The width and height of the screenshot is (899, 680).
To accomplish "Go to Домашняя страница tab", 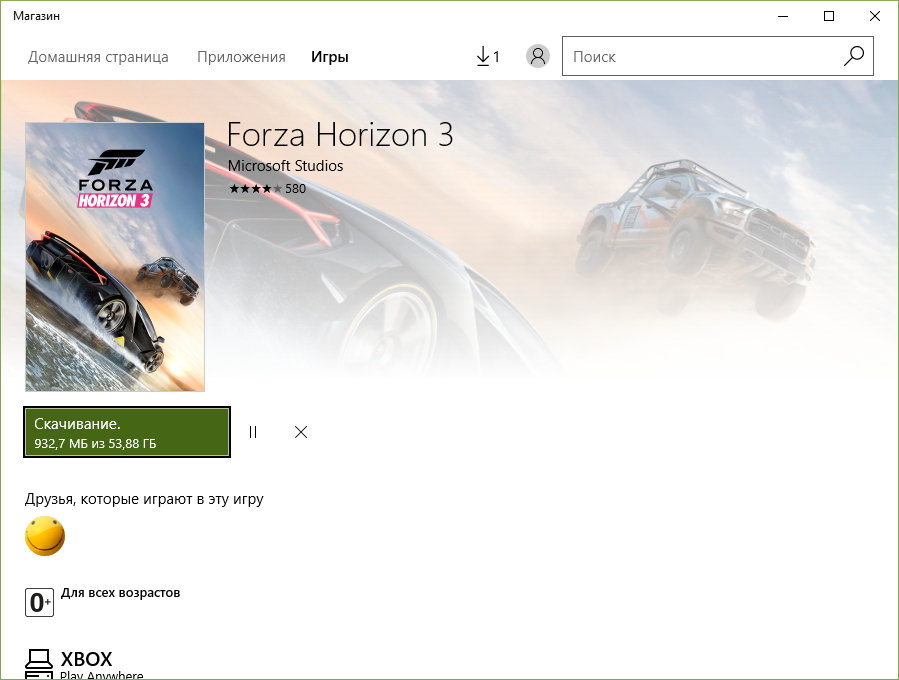I will click(x=98, y=57).
